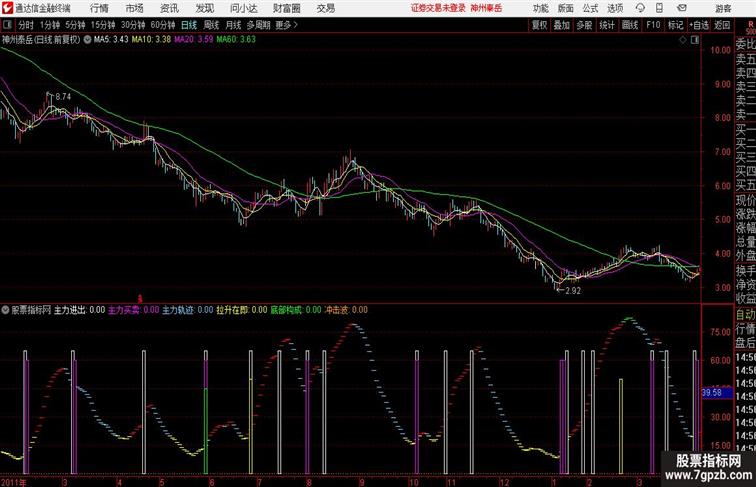Click the 统计 statistics button
The width and height of the screenshot is (756, 487).
[x=607, y=25]
